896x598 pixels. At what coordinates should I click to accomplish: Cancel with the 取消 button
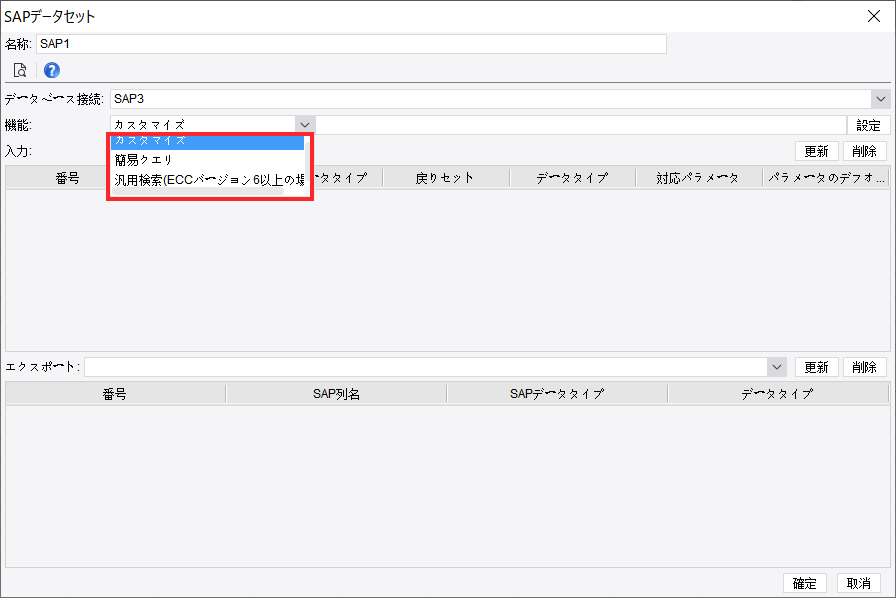click(858, 583)
